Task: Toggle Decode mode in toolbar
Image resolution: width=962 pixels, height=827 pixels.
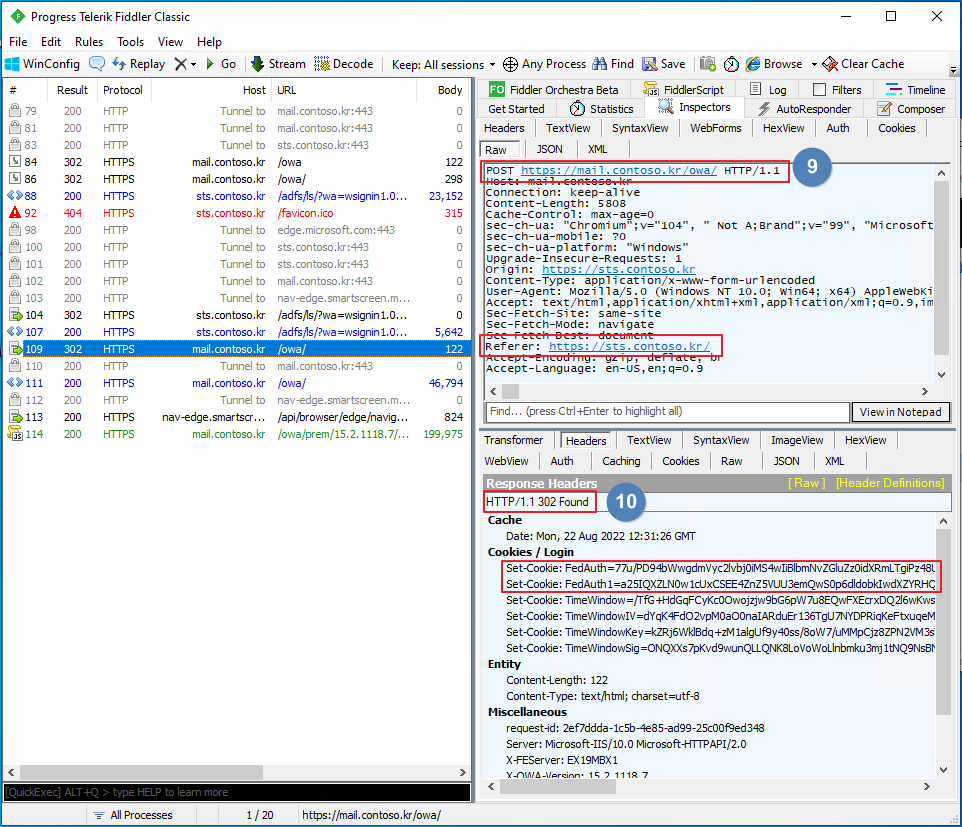Action: (x=344, y=64)
